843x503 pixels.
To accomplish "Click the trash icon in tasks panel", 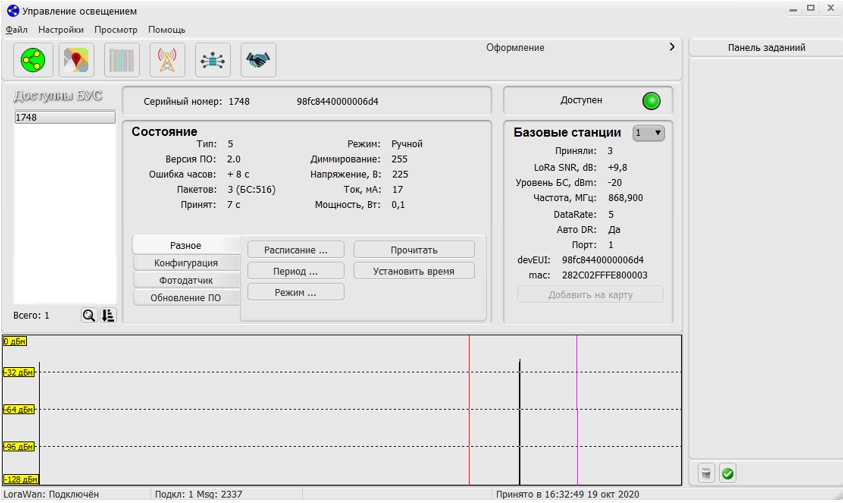I will (706, 473).
